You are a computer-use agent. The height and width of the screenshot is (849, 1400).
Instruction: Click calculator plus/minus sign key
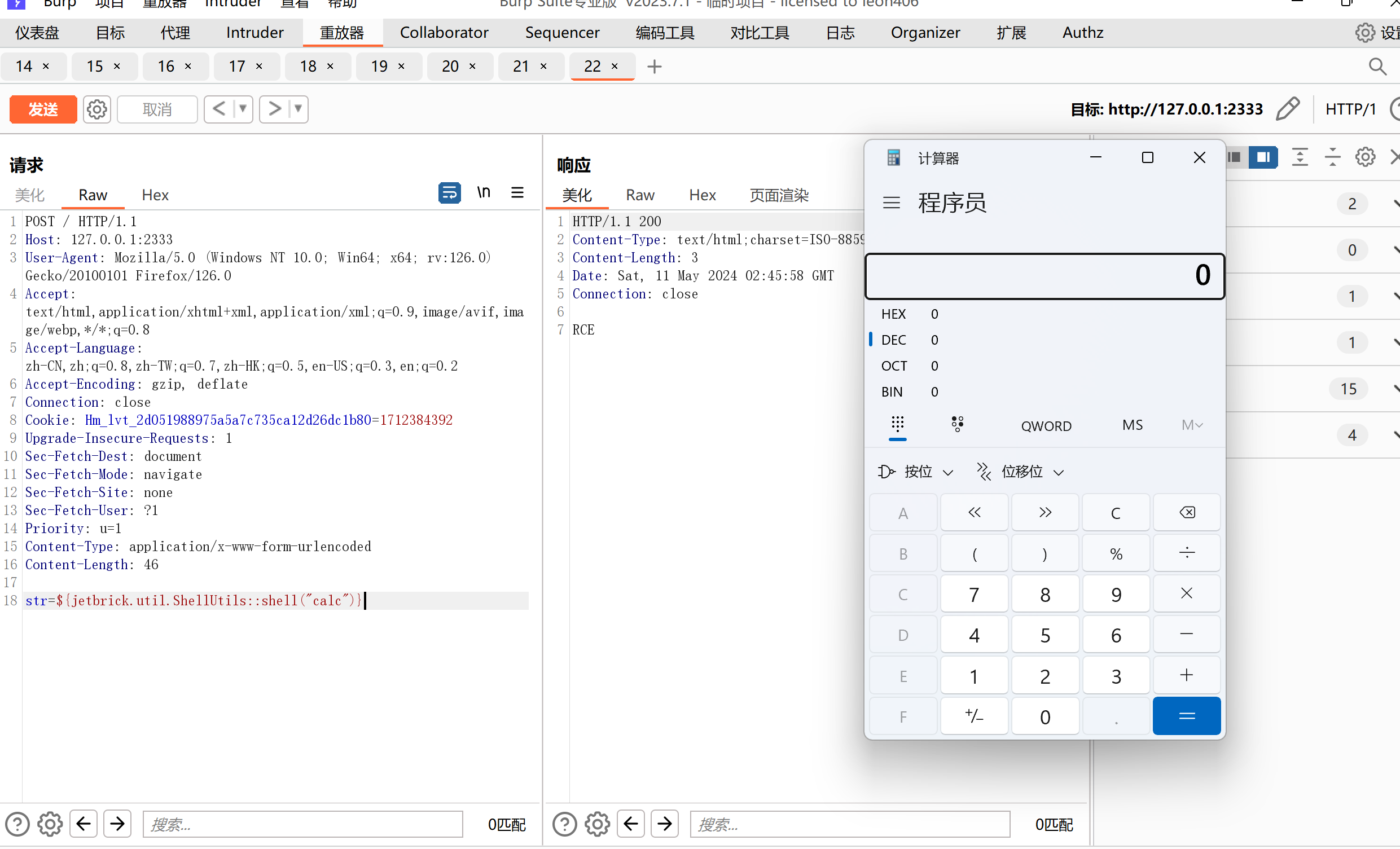click(x=974, y=715)
